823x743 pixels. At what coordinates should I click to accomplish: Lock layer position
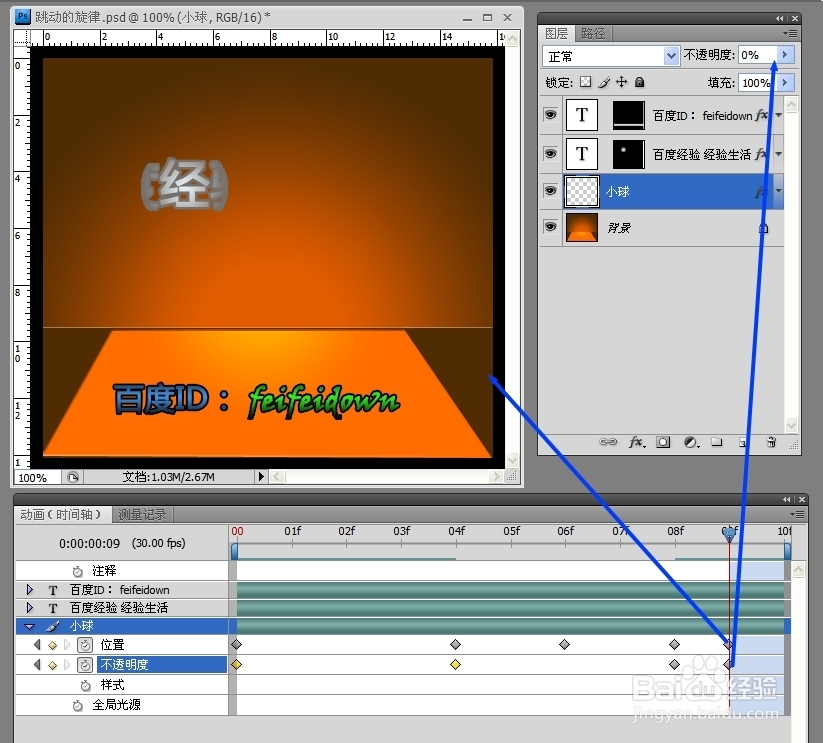point(621,82)
